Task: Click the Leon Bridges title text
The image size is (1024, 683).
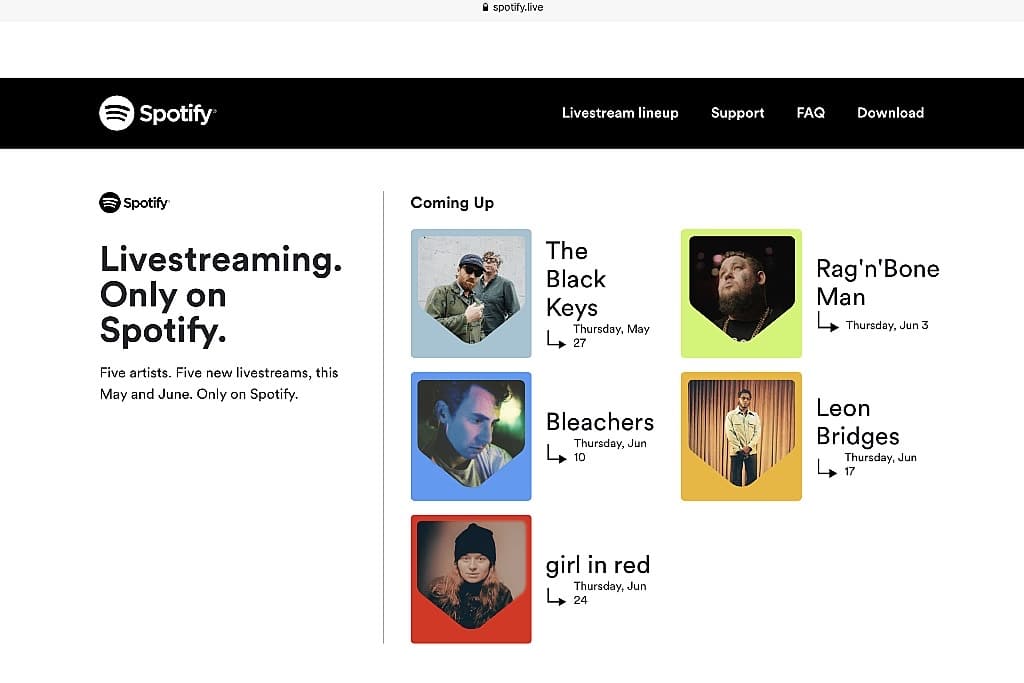Action: point(857,422)
